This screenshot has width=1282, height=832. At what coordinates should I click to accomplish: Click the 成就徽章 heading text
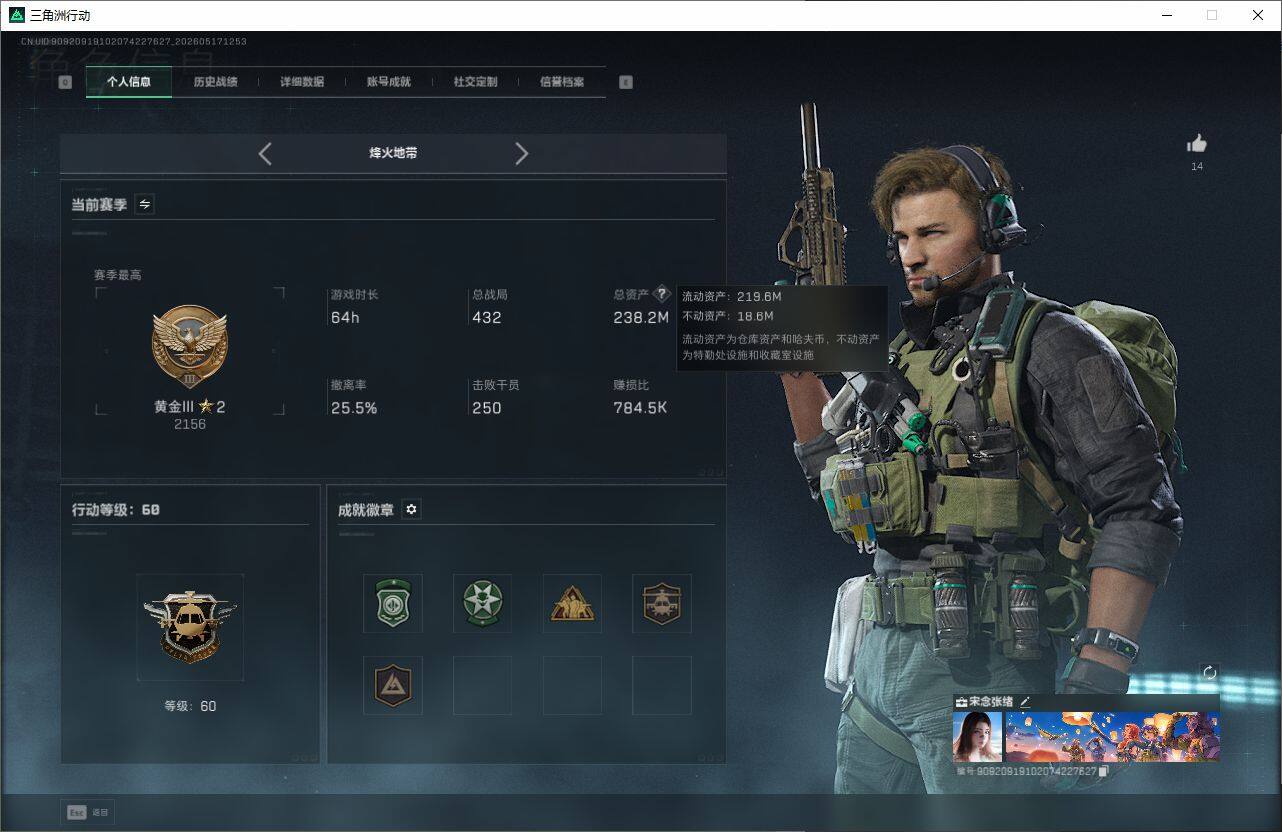(x=366, y=510)
